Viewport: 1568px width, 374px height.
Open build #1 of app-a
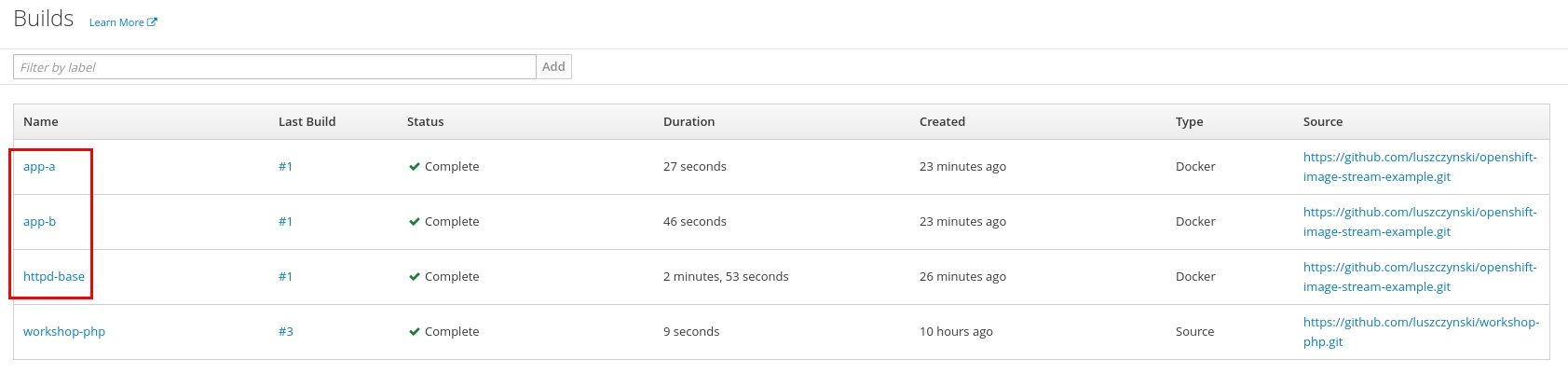pyautogui.click(x=285, y=167)
